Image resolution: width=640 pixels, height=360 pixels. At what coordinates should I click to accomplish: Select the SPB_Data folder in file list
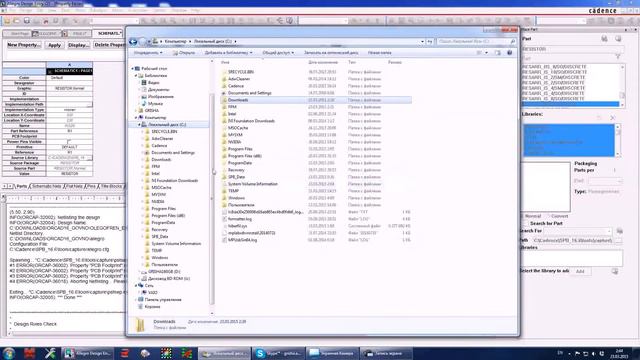pyautogui.click(x=236, y=177)
